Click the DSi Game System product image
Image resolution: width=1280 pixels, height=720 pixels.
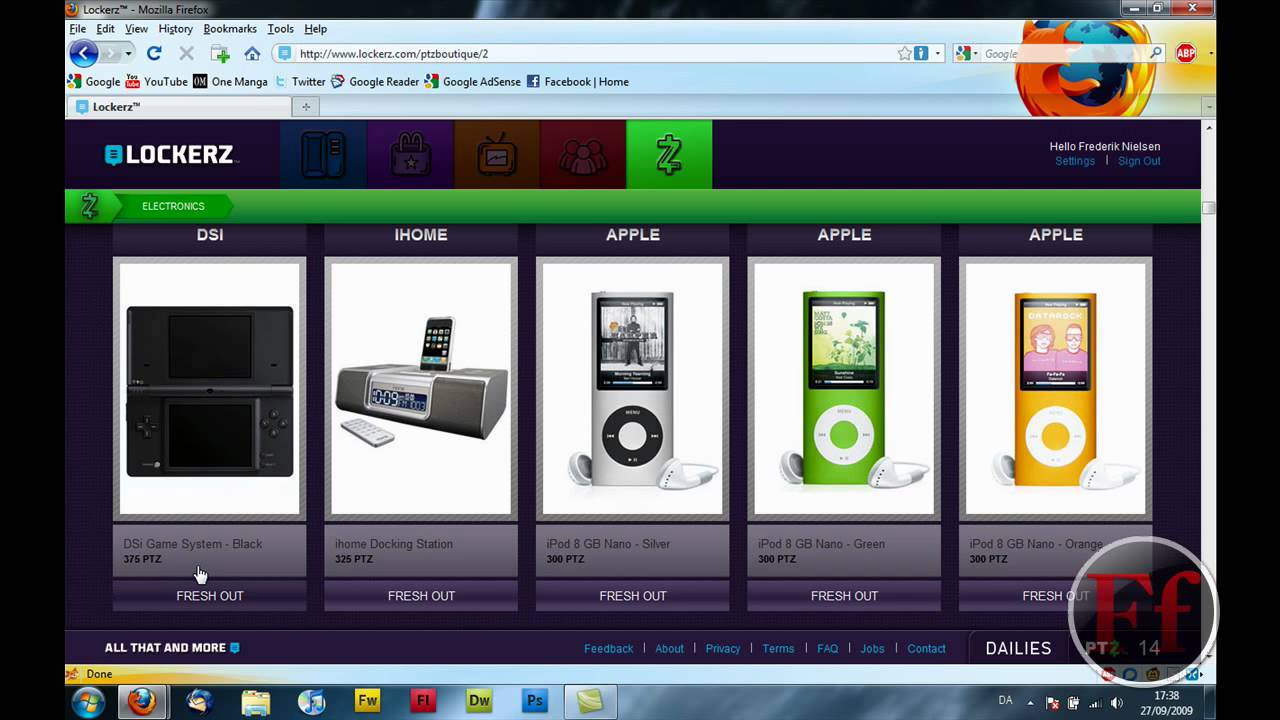[210, 390]
